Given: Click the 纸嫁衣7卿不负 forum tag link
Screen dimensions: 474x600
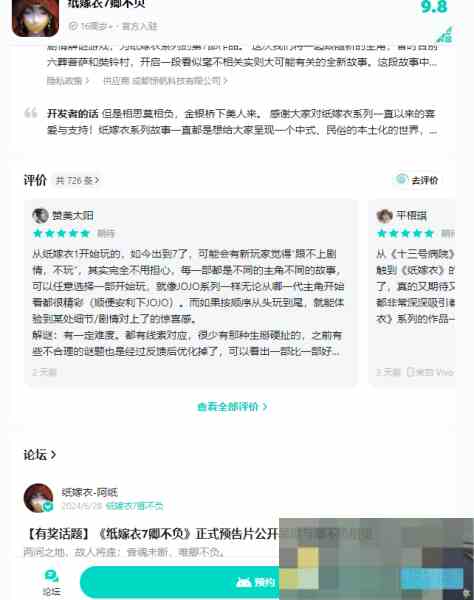Looking at the screenshot, I should [x=134, y=506].
